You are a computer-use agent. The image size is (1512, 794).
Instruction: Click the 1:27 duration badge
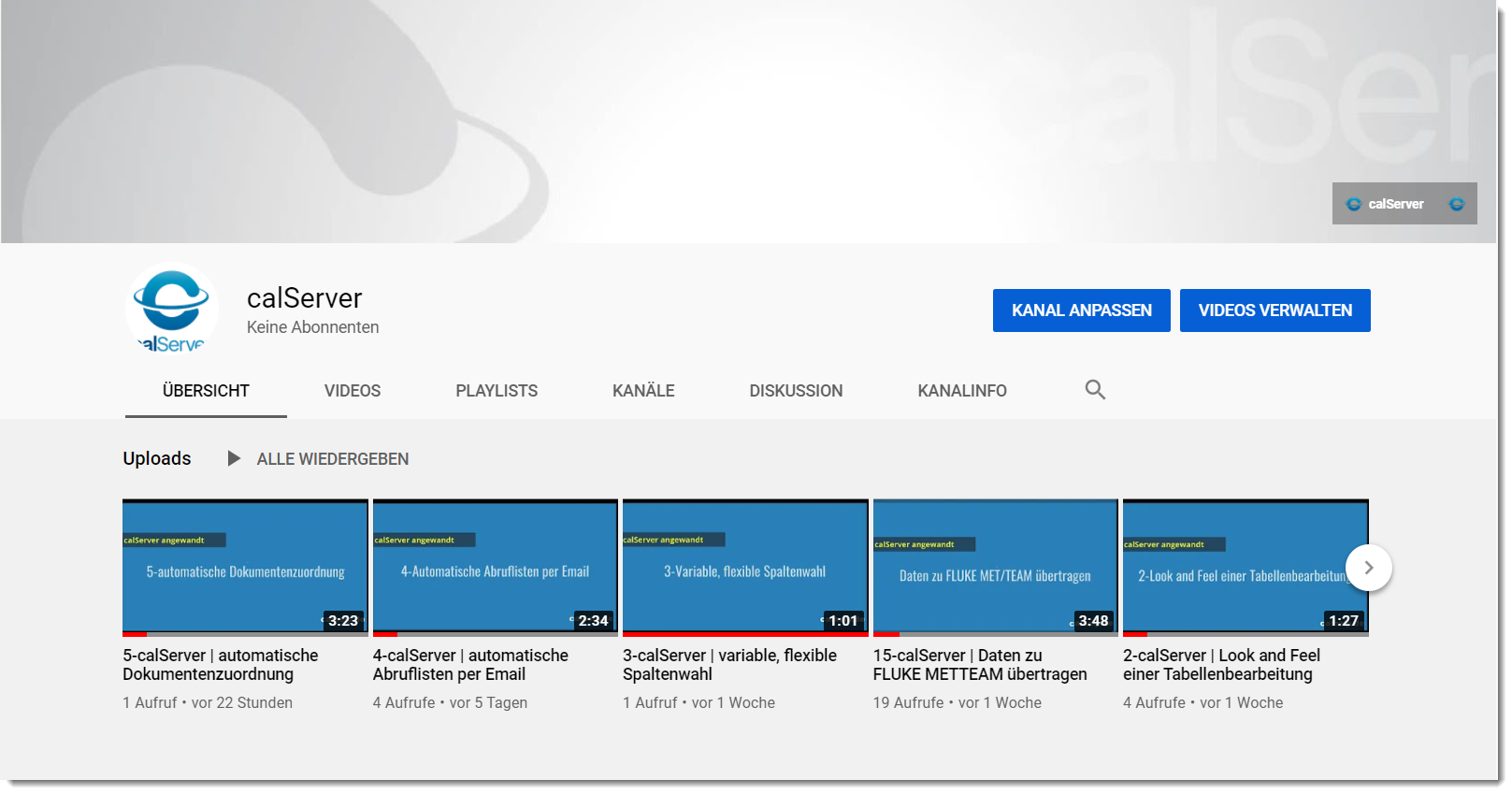[1344, 621]
